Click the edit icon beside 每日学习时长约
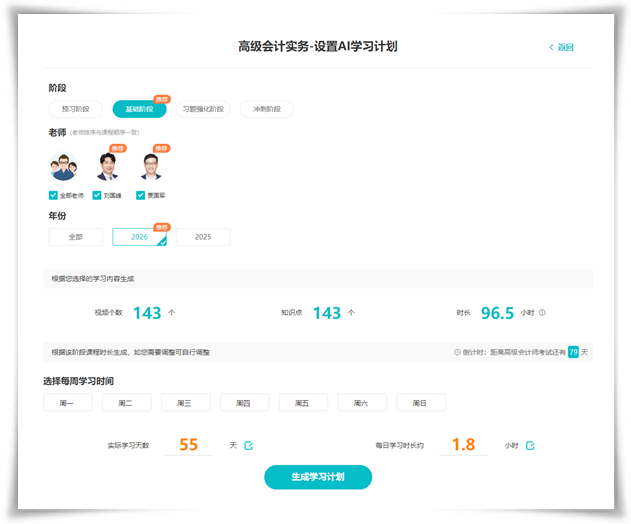The image size is (631, 524). click(531, 445)
